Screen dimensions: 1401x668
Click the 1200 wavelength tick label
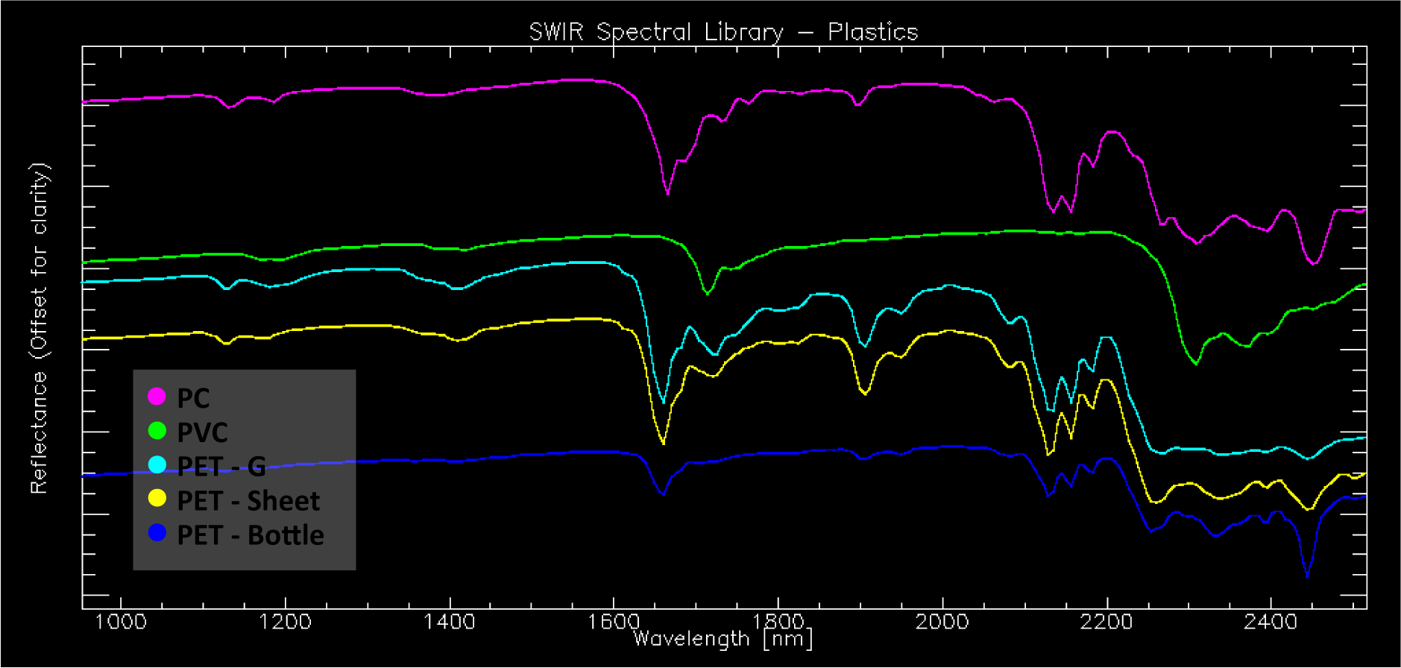coord(285,622)
